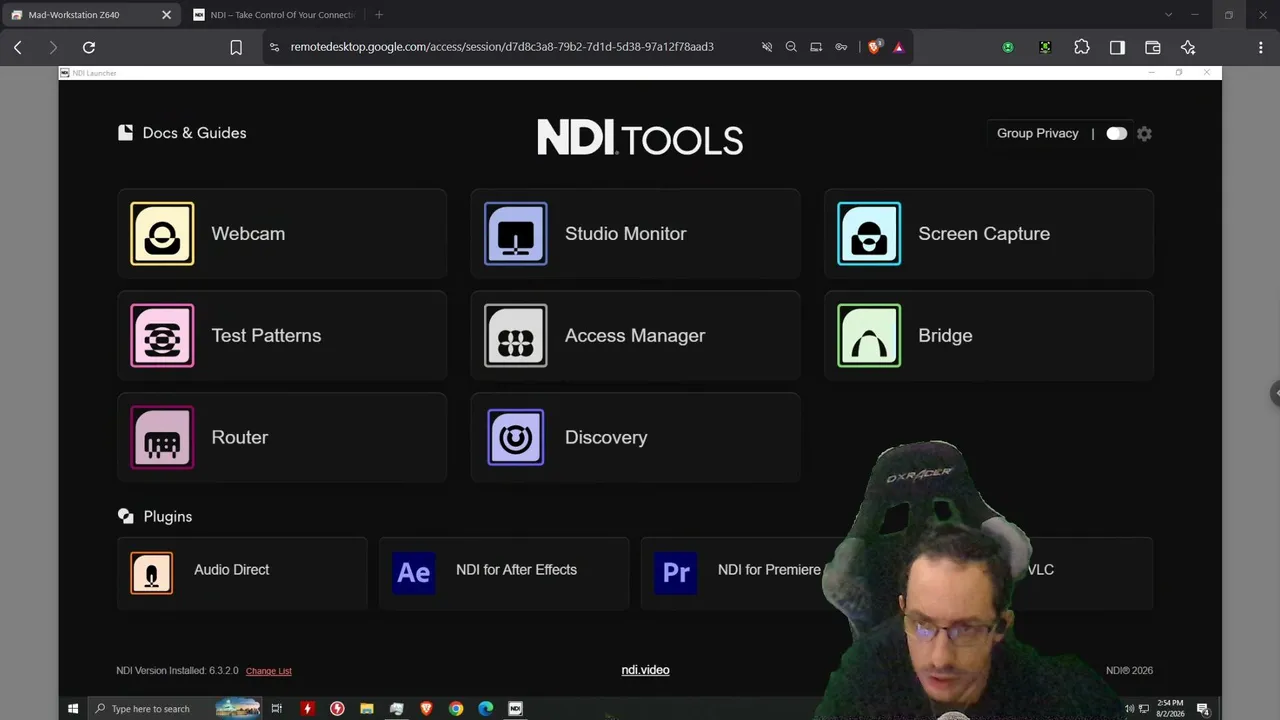Viewport: 1280px width, 720px height.
Task: Open the Brave Rewards triangle icon
Action: [x=899, y=47]
